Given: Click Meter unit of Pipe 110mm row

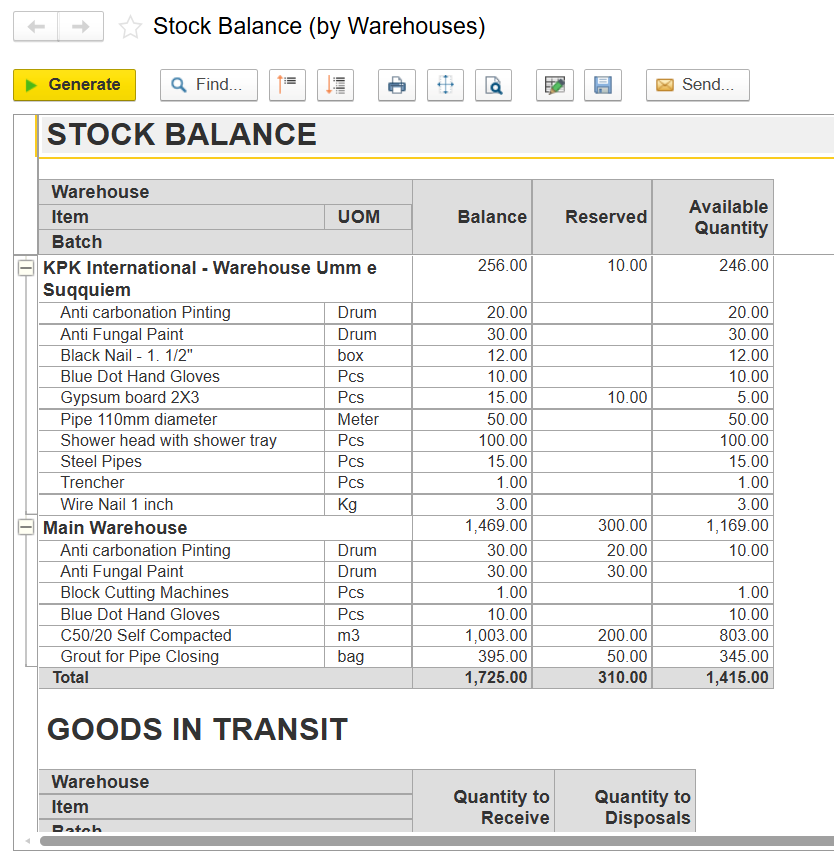Looking at the screenshot, I should click(358, 420).
